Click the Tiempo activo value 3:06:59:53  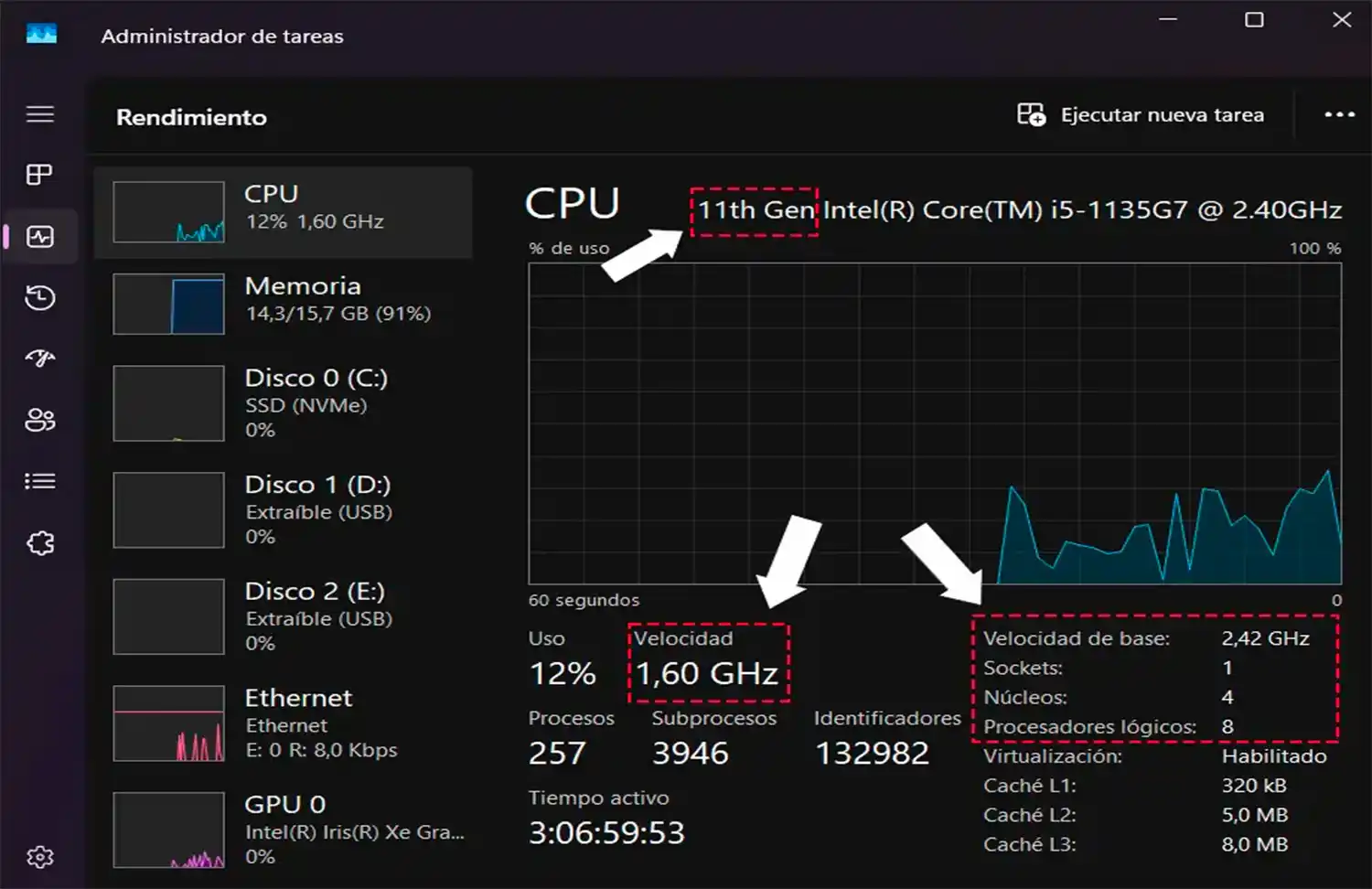click(x=606, y=833)
